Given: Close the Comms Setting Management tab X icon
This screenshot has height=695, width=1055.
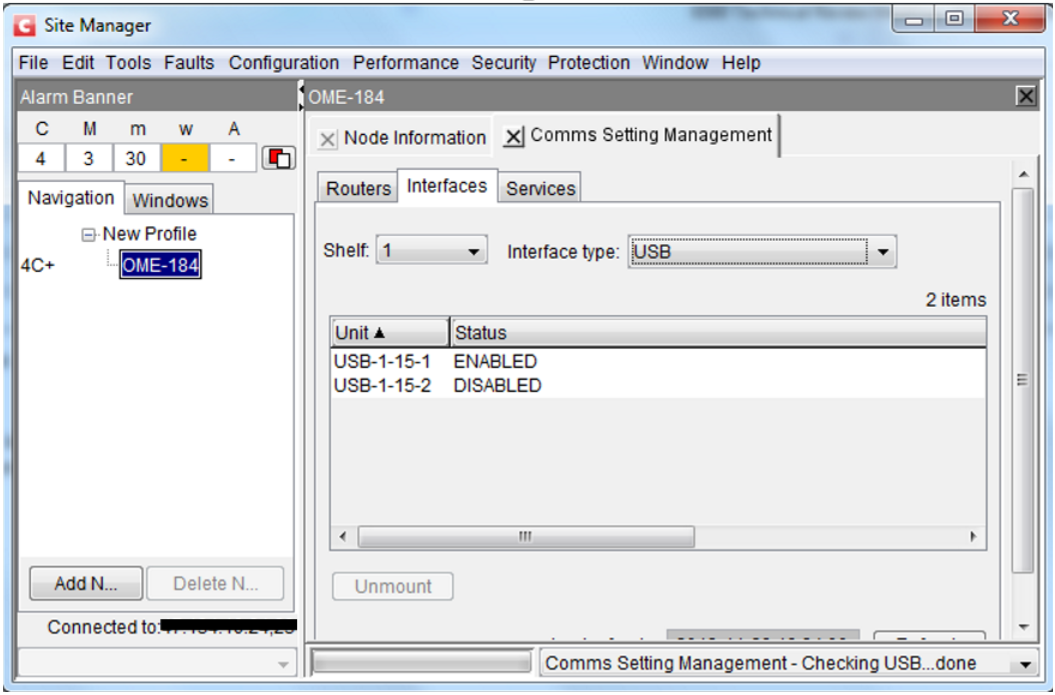Looking at the screenshot, I should pyautogui.click(x=513, y=136).
